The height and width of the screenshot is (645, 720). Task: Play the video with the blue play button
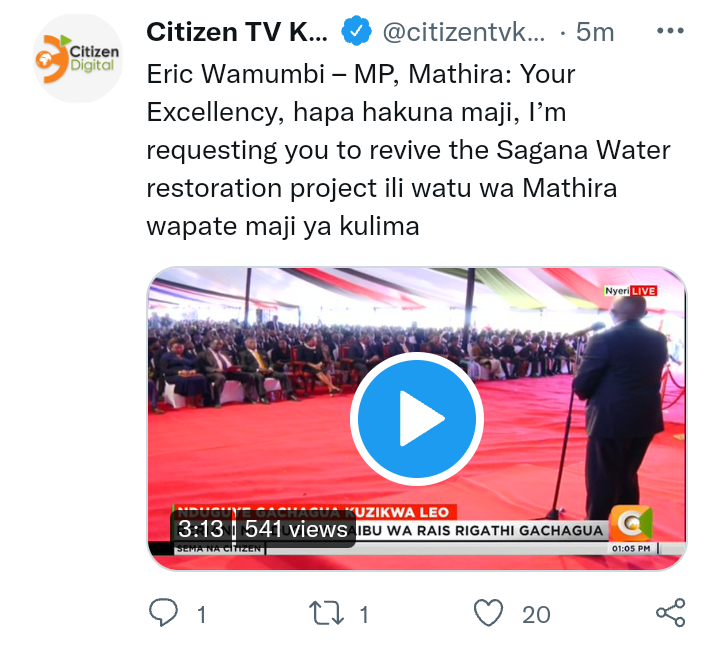pos(417,419)
